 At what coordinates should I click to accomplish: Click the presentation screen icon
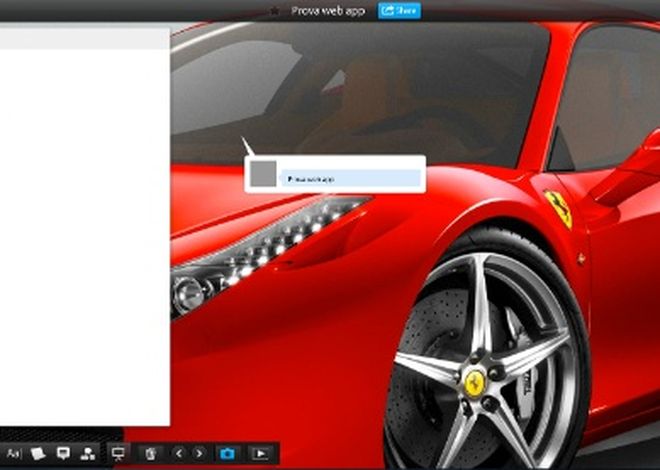click(118, 454)
